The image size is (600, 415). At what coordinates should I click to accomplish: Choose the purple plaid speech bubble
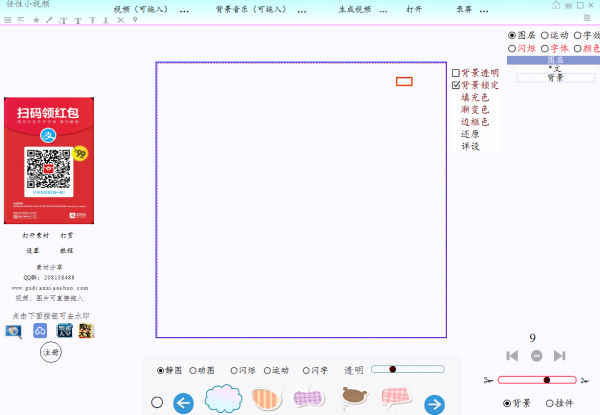tap(309, 397)
